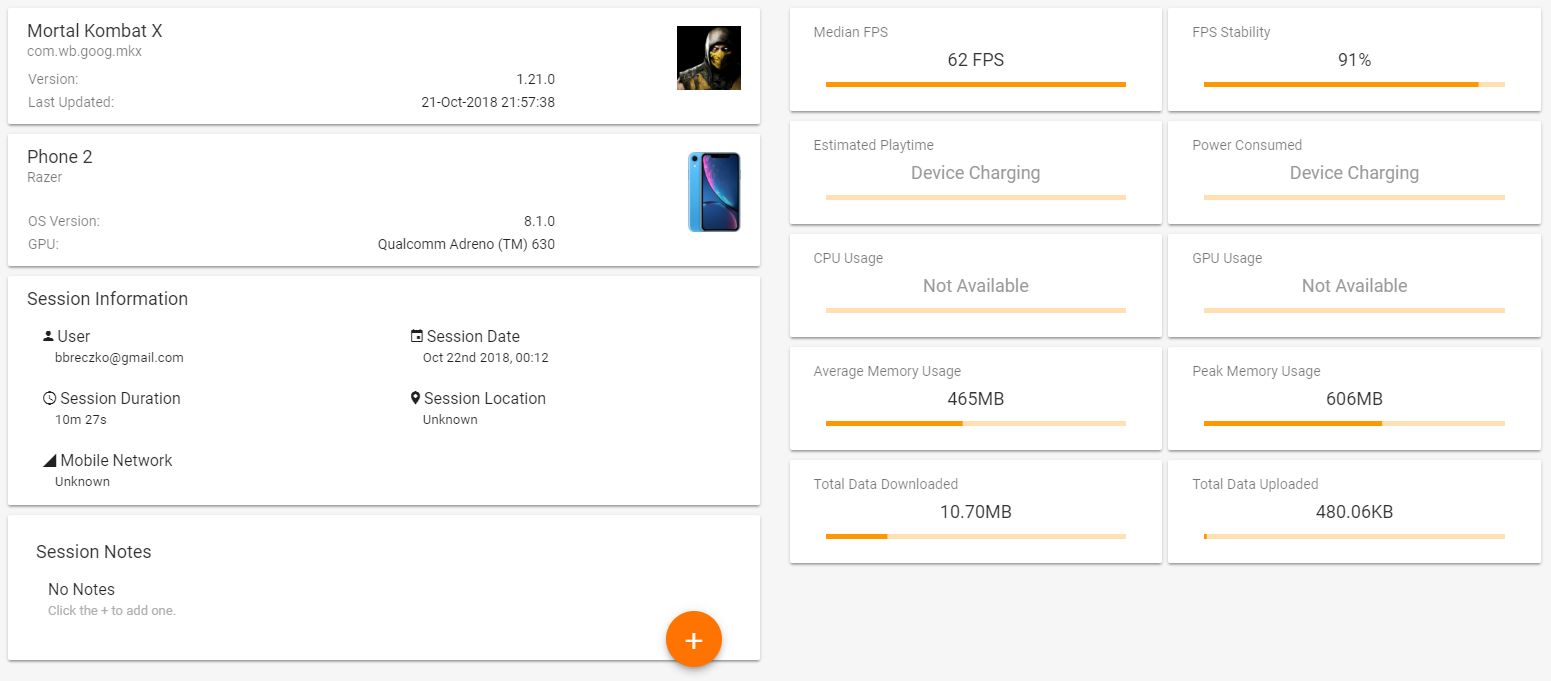Click the Session Date calendar icon
Image resolution: width=1551 pixels, height=681 pixels.
(417, 336)
